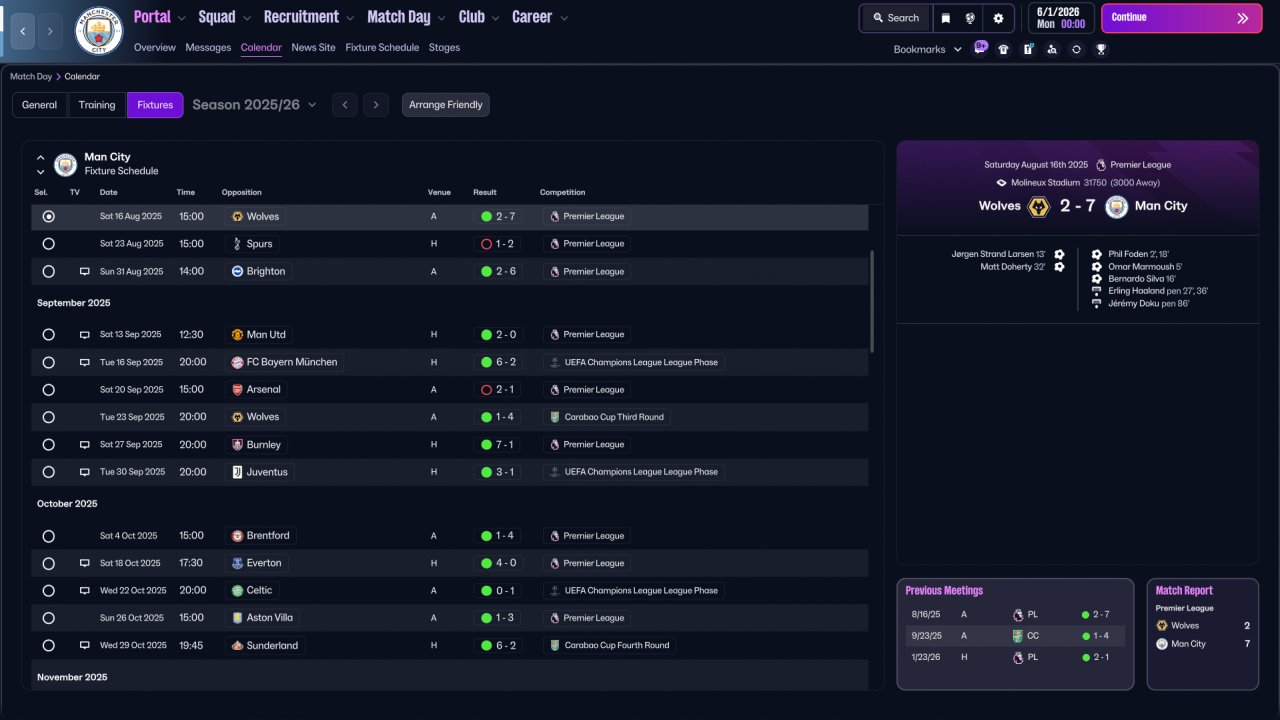The image size is (1280, 720).
Task: Click the trophy icon in bookmarks bar
Action: [1101, 49]
